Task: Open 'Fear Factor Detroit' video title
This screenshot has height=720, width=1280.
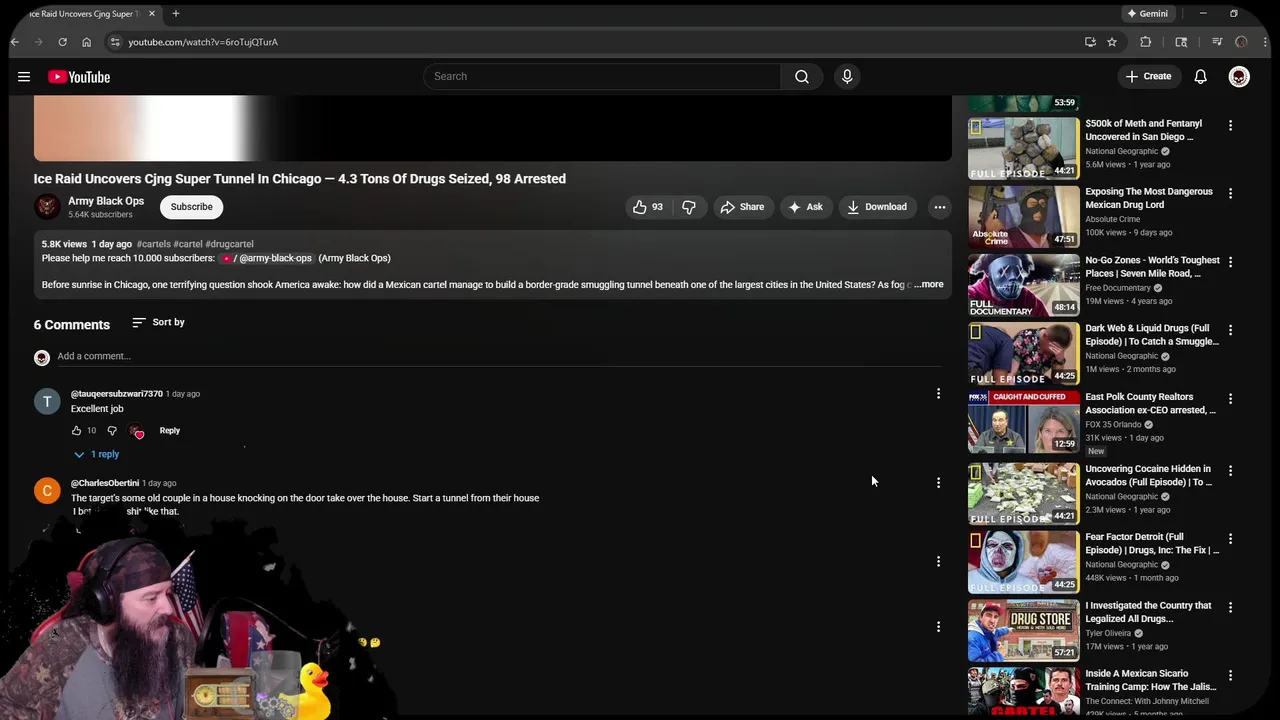Action: click(1152, 543)
